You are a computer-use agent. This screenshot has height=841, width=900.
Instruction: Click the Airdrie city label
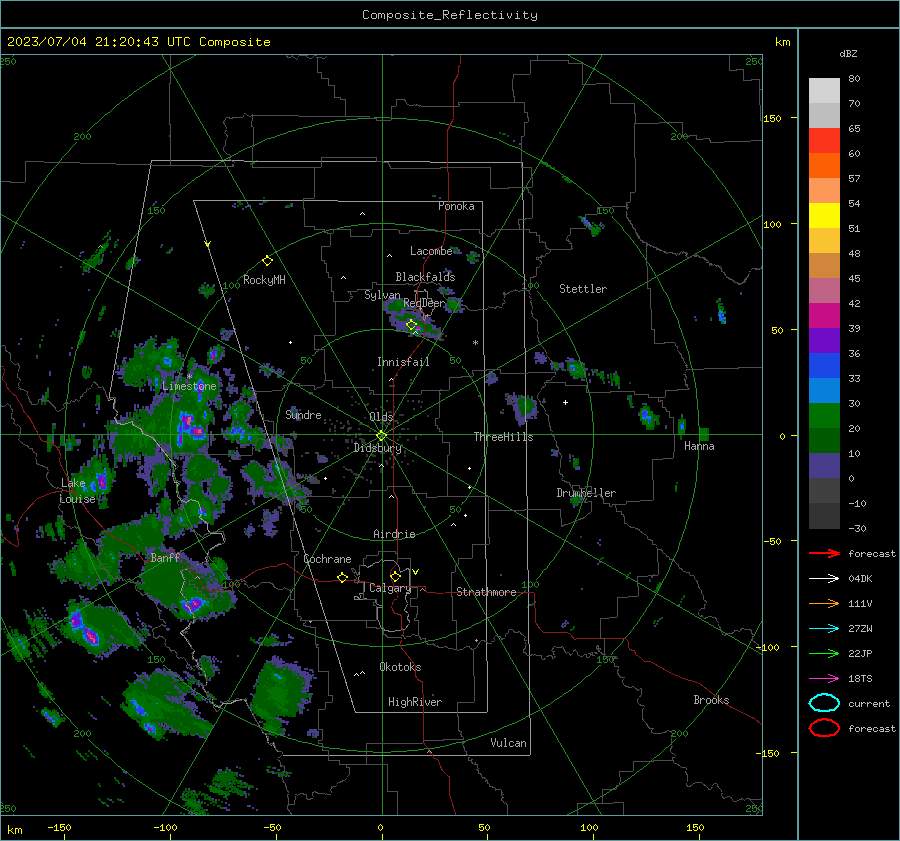(394, 534)
